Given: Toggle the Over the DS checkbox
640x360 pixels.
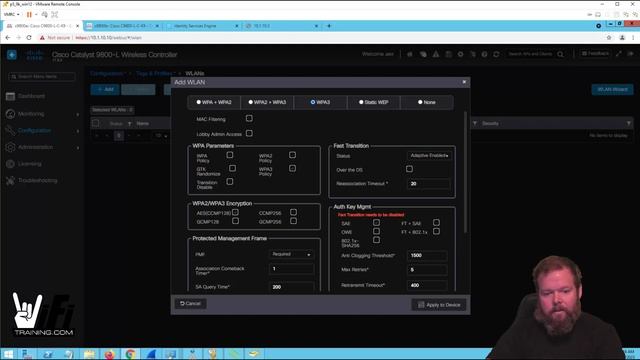Looking at the screenshot, I should coord(409,169).
